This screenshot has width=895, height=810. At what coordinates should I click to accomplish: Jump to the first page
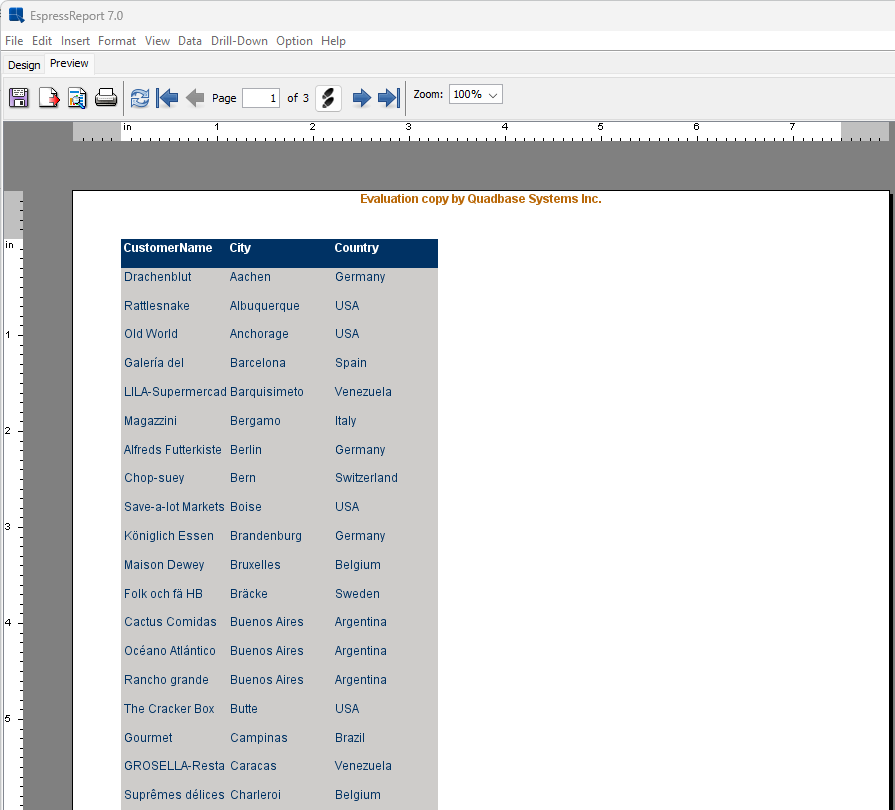coord(167,98)
